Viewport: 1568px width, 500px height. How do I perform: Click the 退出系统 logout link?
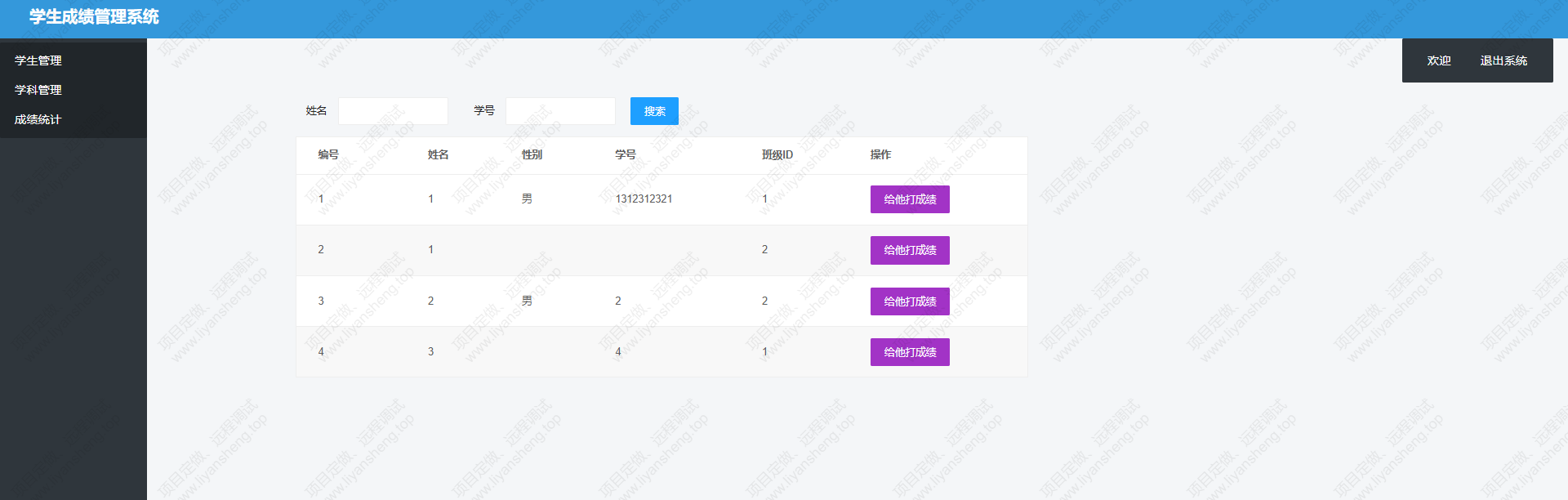(x=1503, y=60)
